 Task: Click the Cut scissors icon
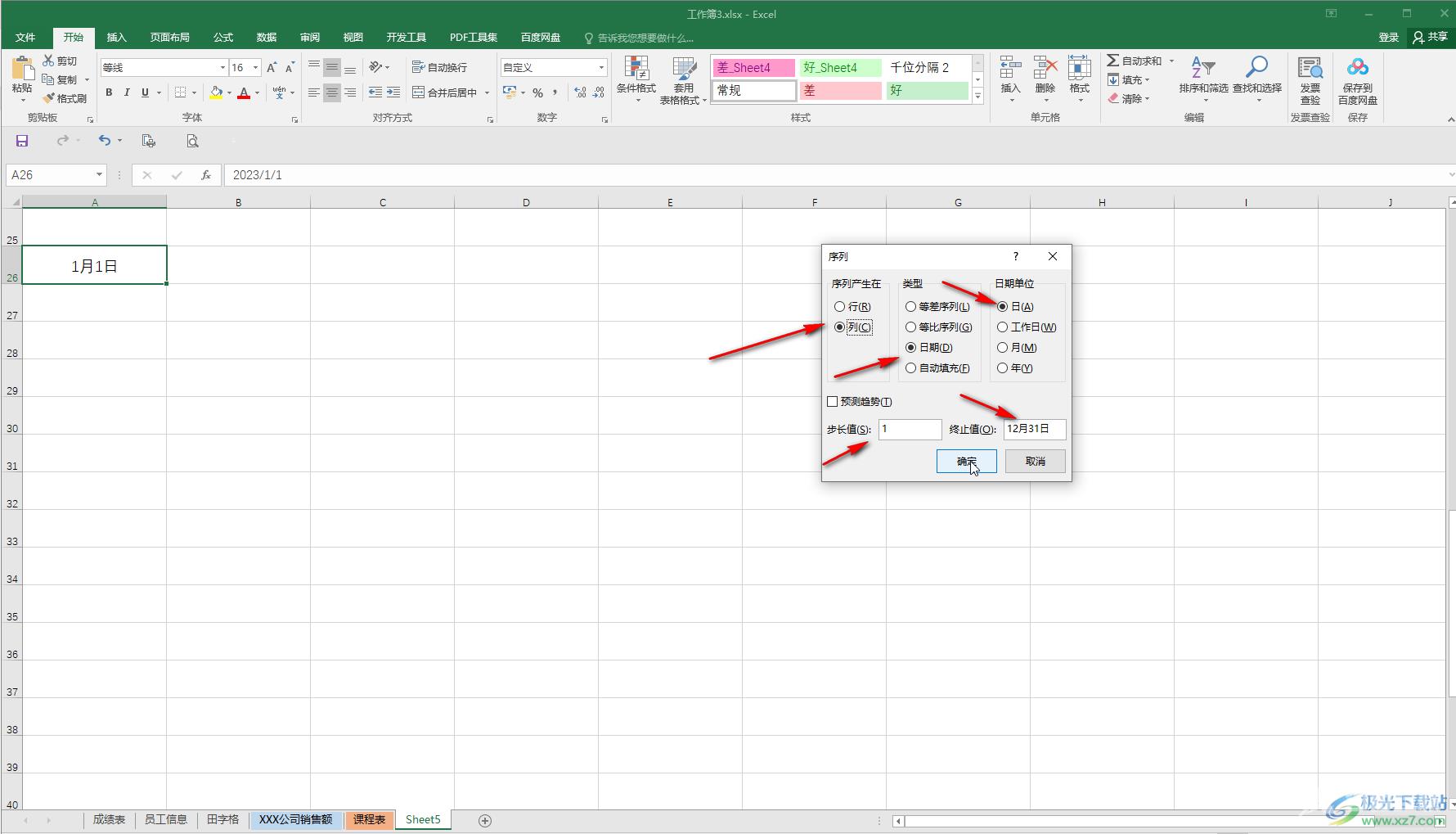(49, 61)
